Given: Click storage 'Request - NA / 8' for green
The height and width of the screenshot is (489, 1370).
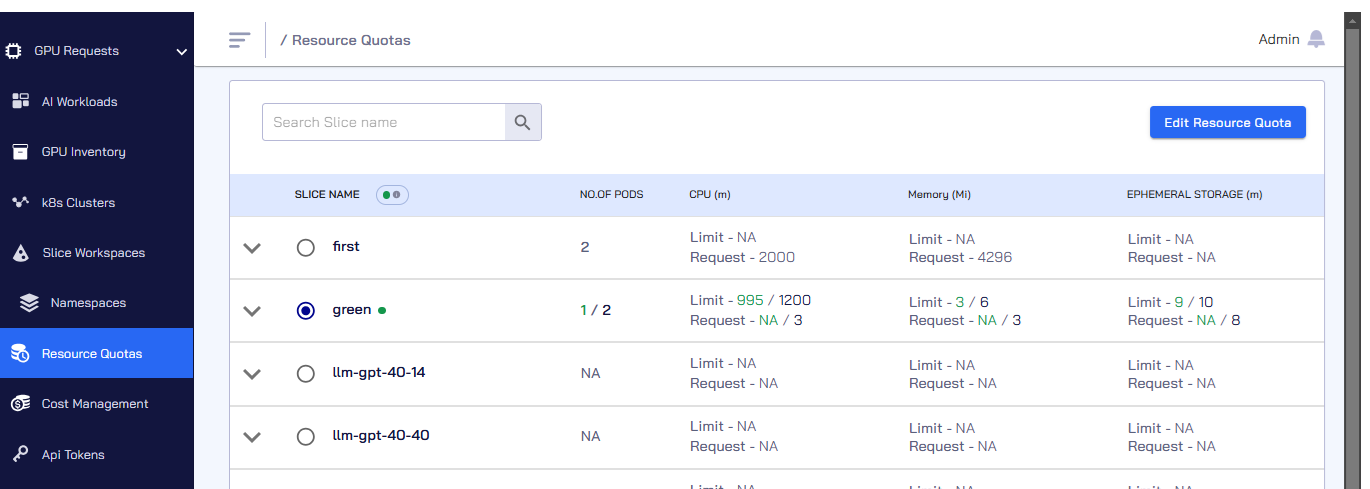Looking at the screenshot, I should point(1184,320).
